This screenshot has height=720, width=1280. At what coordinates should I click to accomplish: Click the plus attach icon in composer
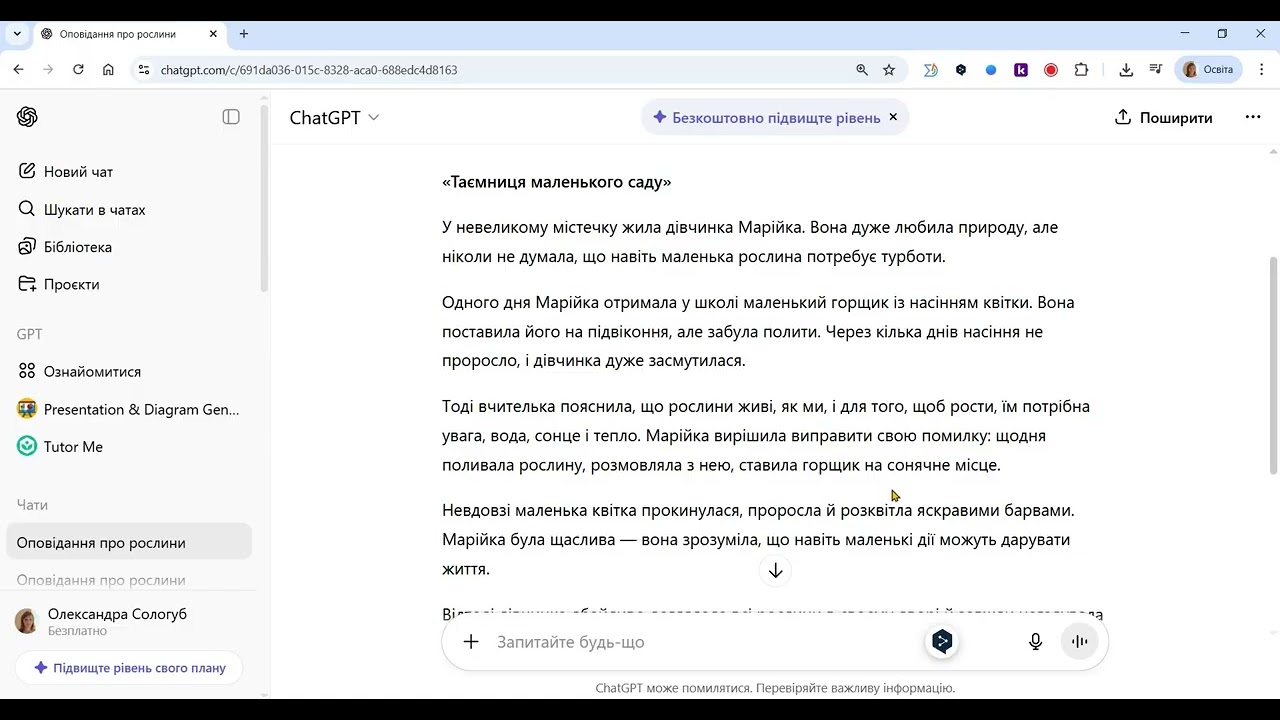(x=471, y=642)
